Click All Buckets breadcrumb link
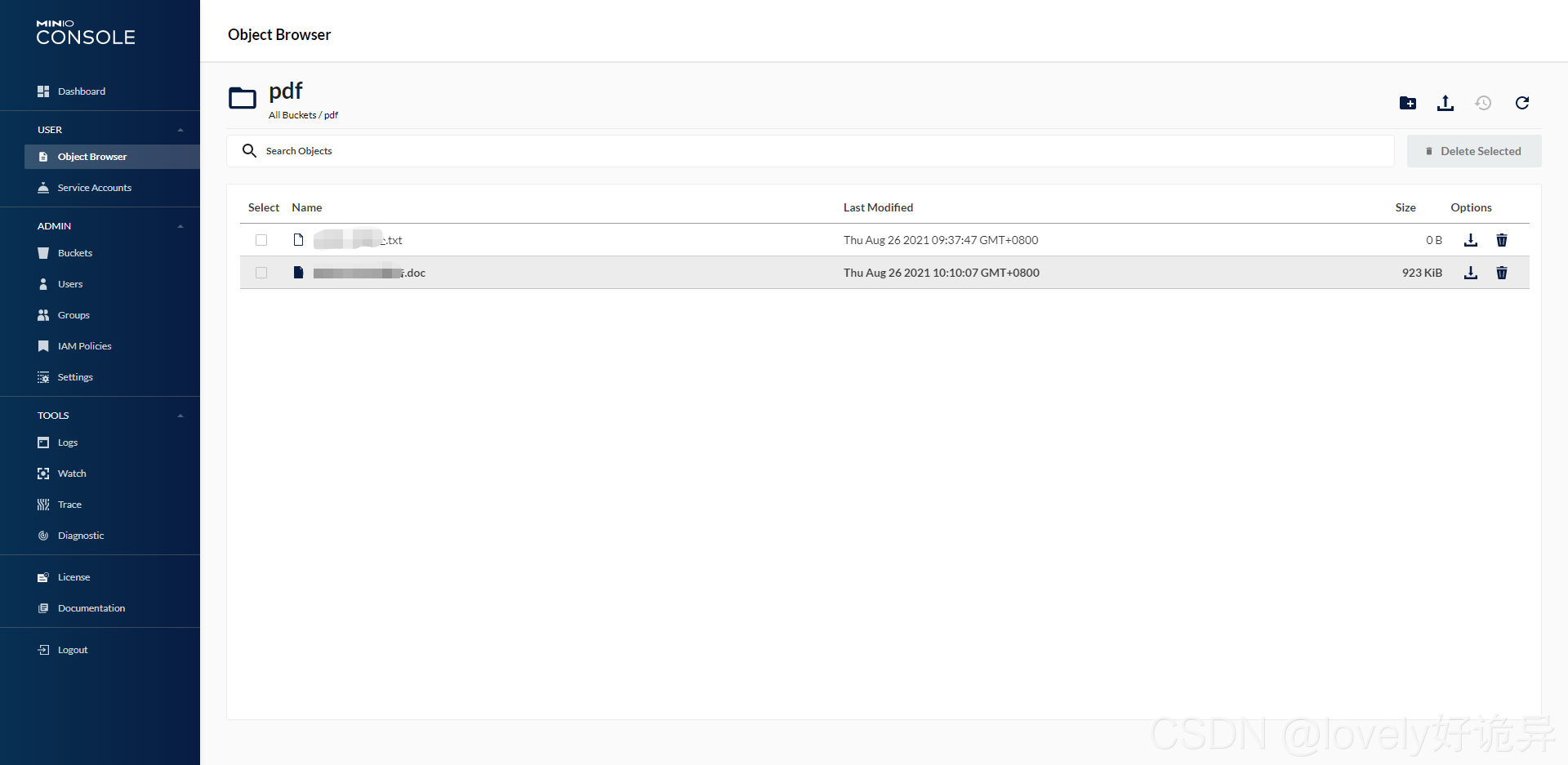Image resolution: width=1568 pixels, height=765 pixels. click(x=292, y=115)
